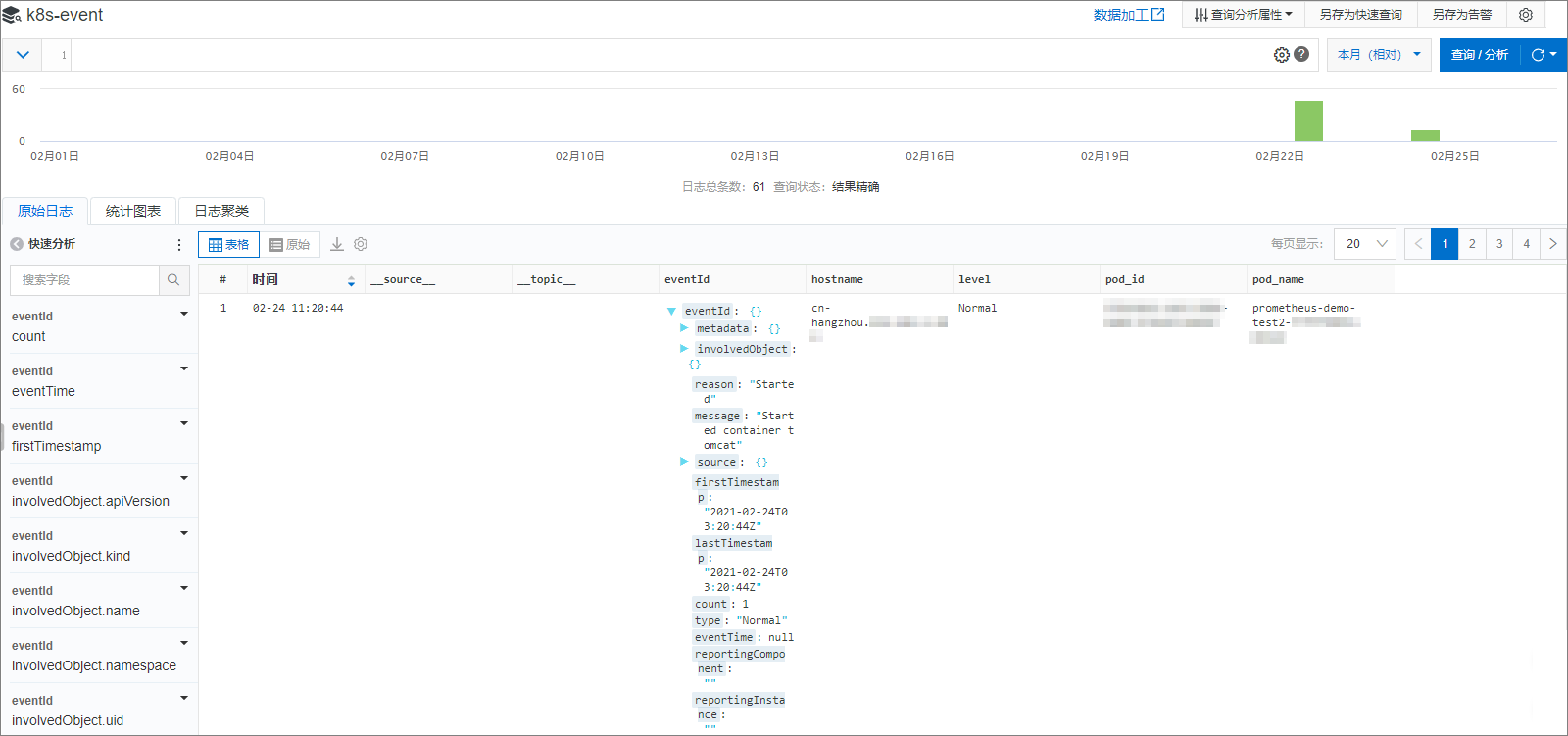Open the query help question mark icon

point(1301,54)
